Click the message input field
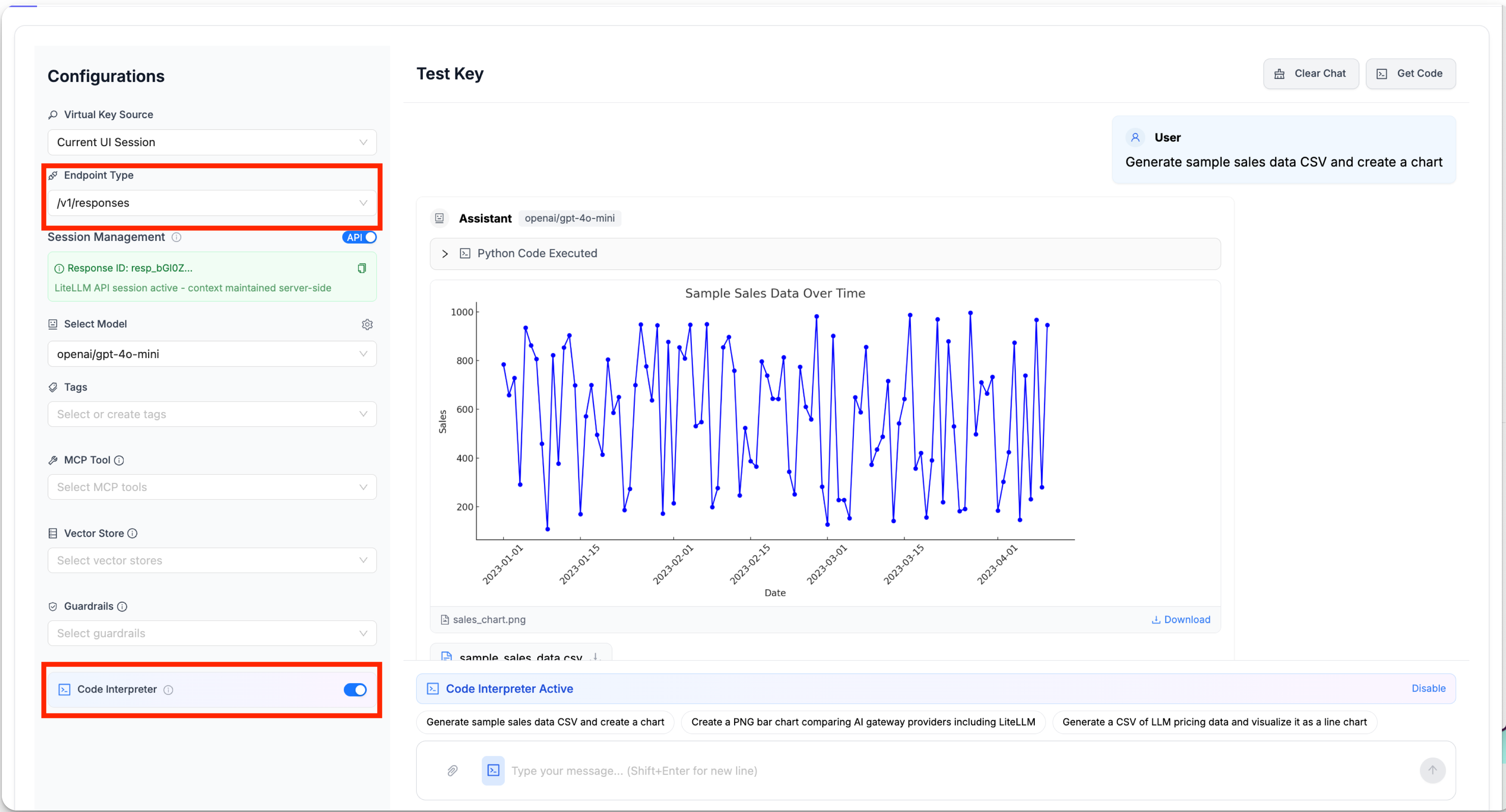 [959, 770]
